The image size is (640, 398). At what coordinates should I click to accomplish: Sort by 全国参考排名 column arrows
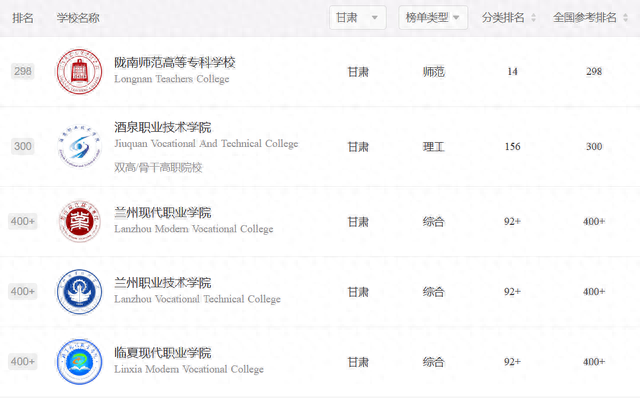[625, 18]
